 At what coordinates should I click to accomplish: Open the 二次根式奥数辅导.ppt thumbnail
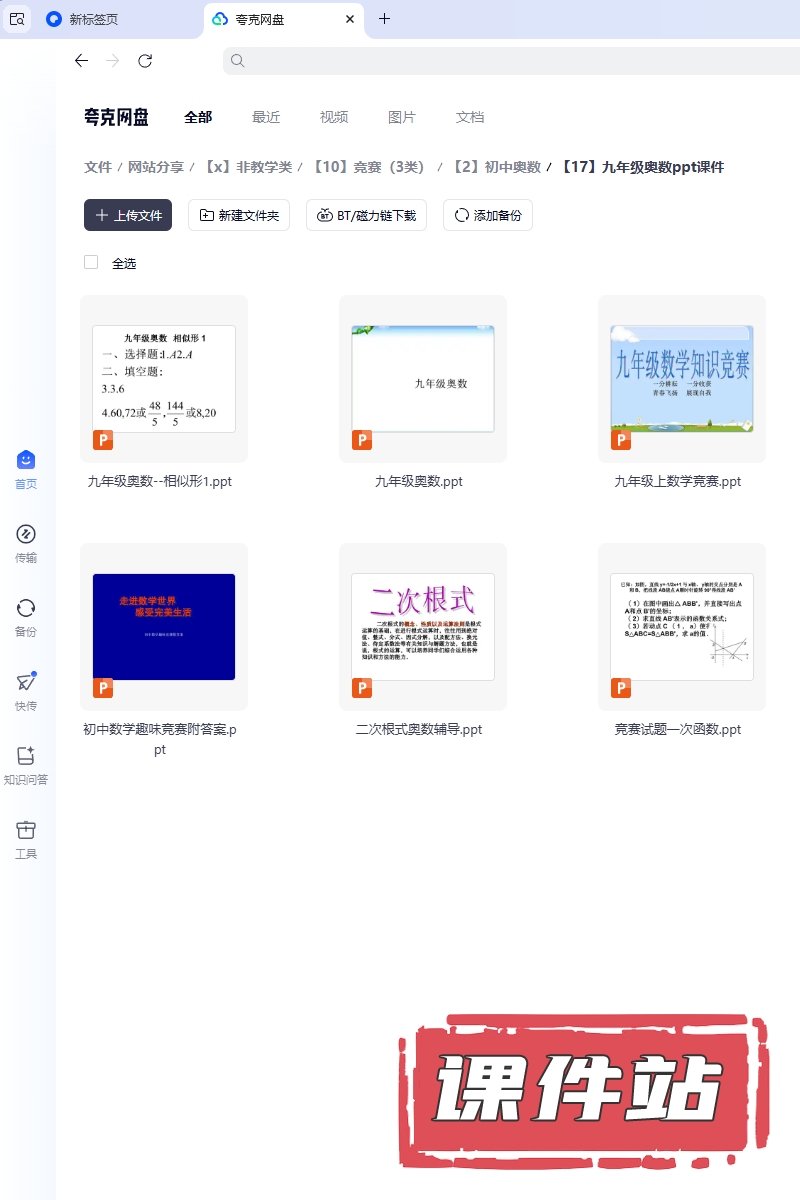click(x=422, y=626)
